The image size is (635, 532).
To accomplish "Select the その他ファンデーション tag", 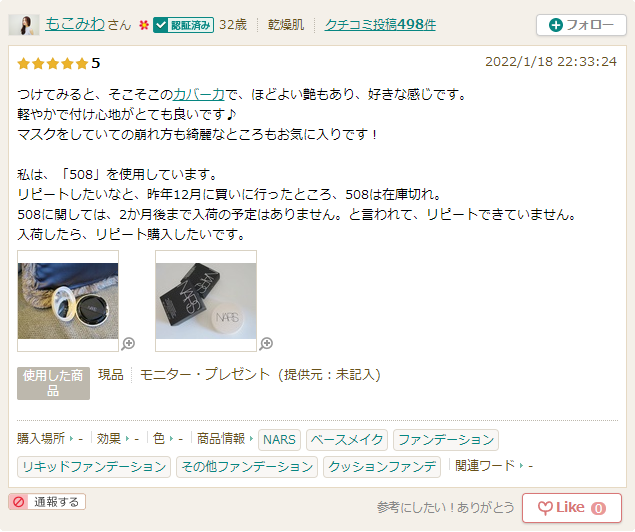I will (247, 467).
